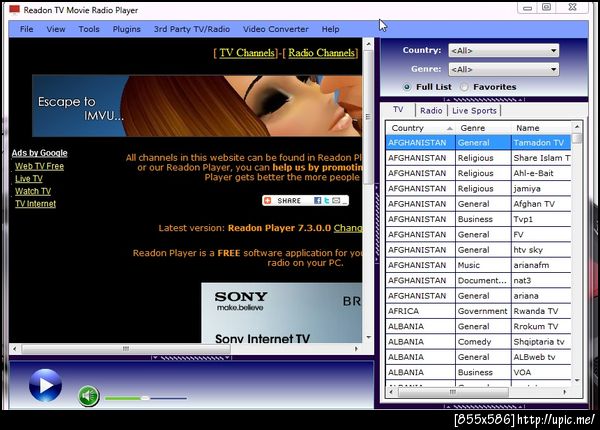
Task: Select the Ahl-e-Bait channel row
Action: tap(478, 173)
